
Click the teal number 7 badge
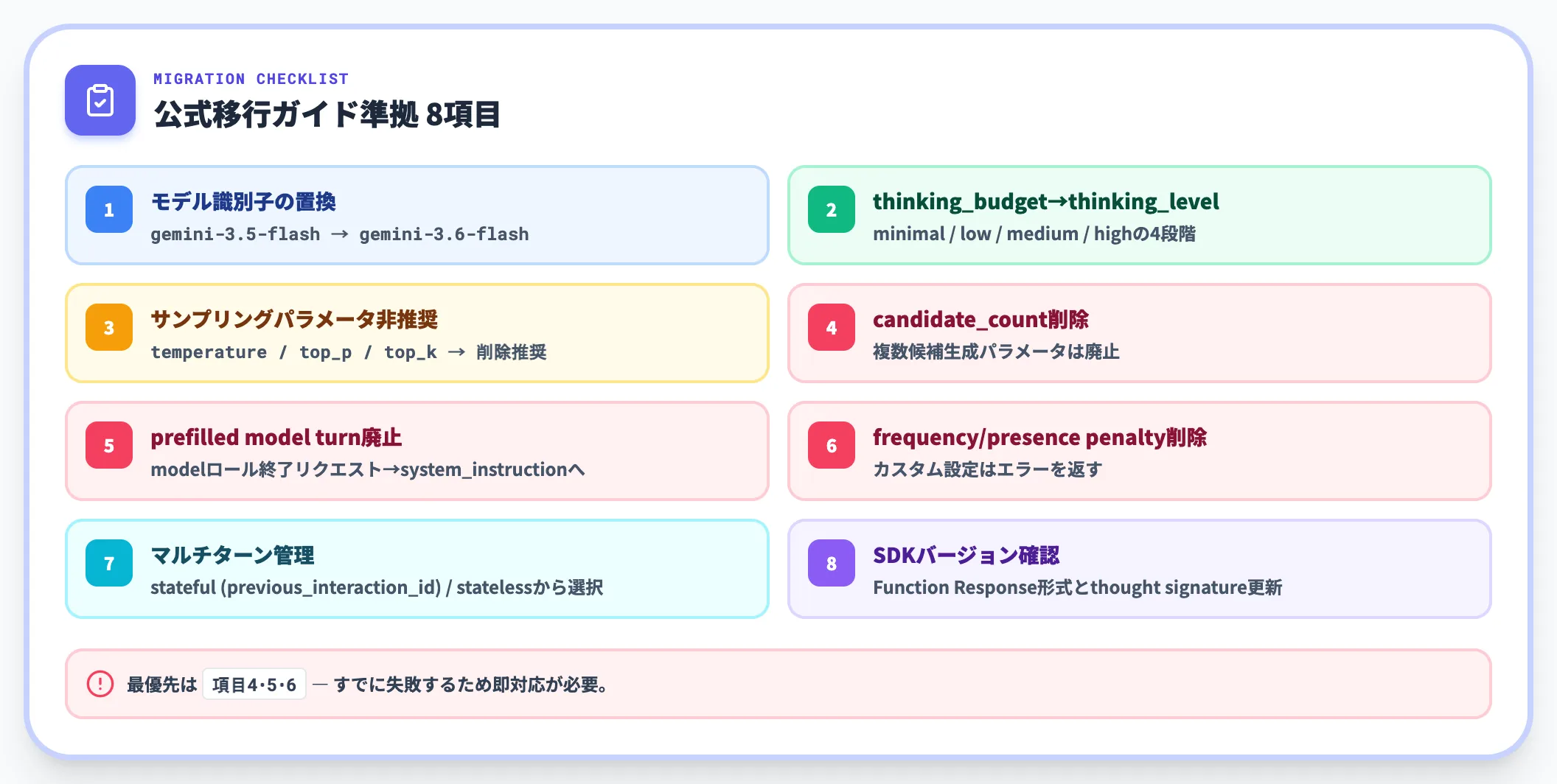point(109,563)
